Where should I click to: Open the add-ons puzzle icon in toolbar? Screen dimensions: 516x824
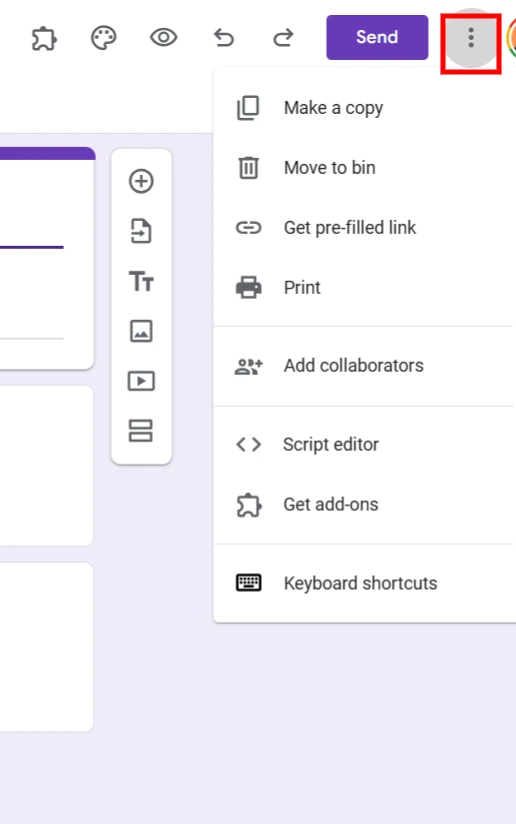[x=44, y=38]
